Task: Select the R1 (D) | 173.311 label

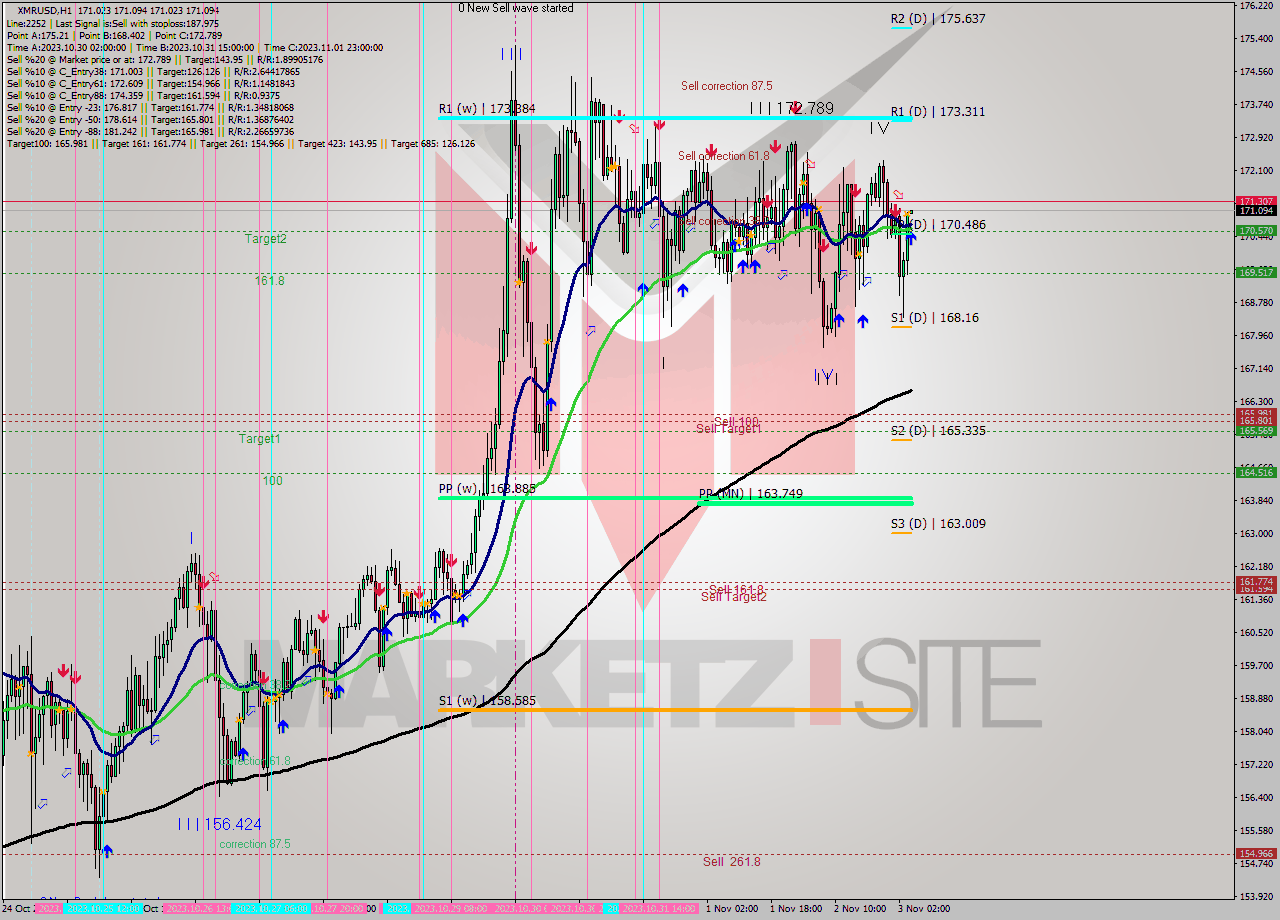Action: (x=938, y=112)
